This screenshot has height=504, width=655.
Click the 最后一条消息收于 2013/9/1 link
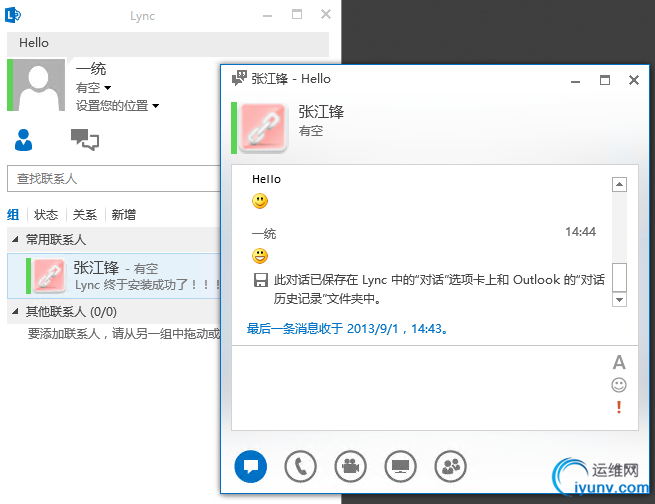point(348,329)
